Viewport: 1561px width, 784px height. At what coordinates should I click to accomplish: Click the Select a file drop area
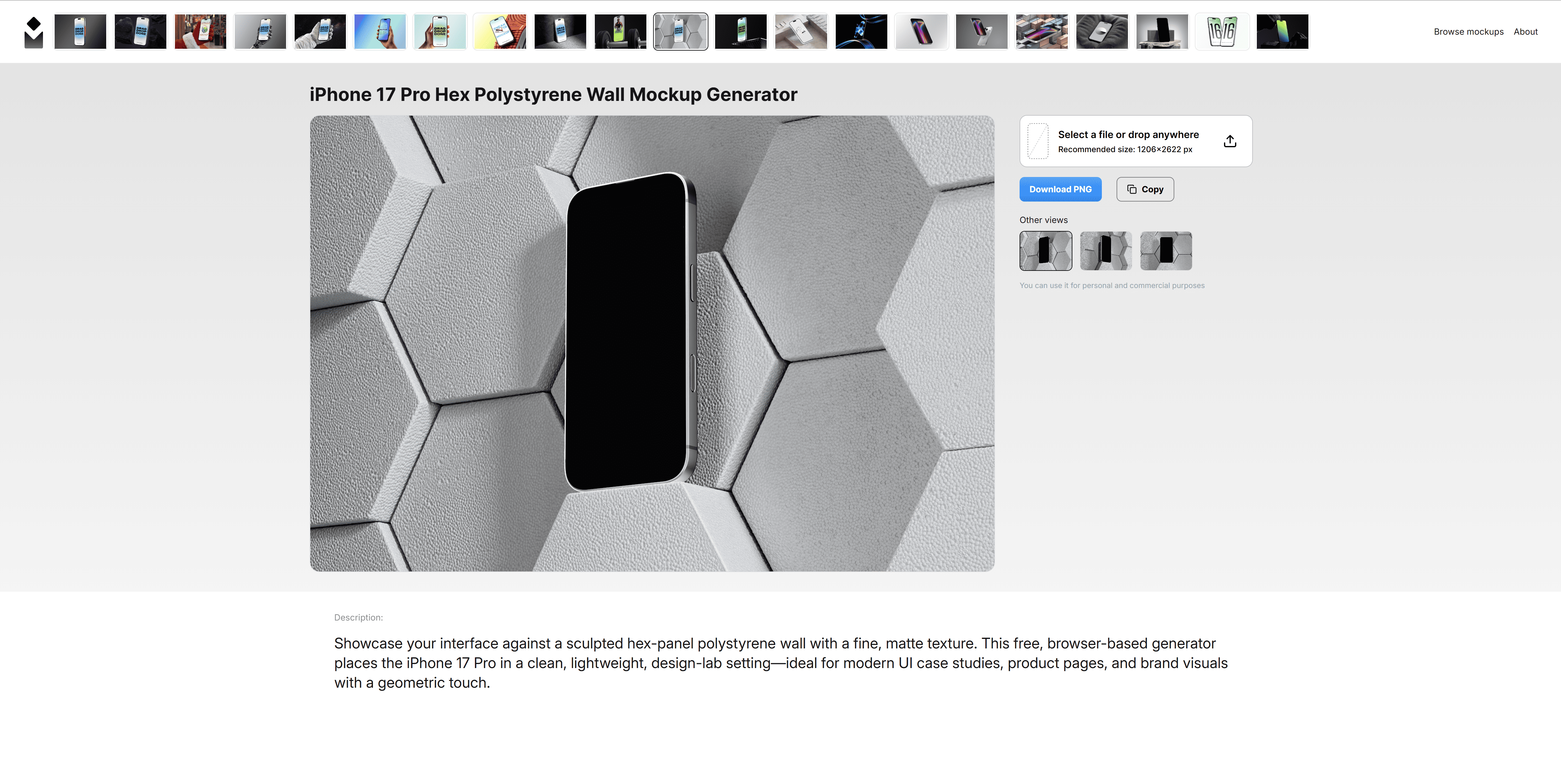(1136, 141)
